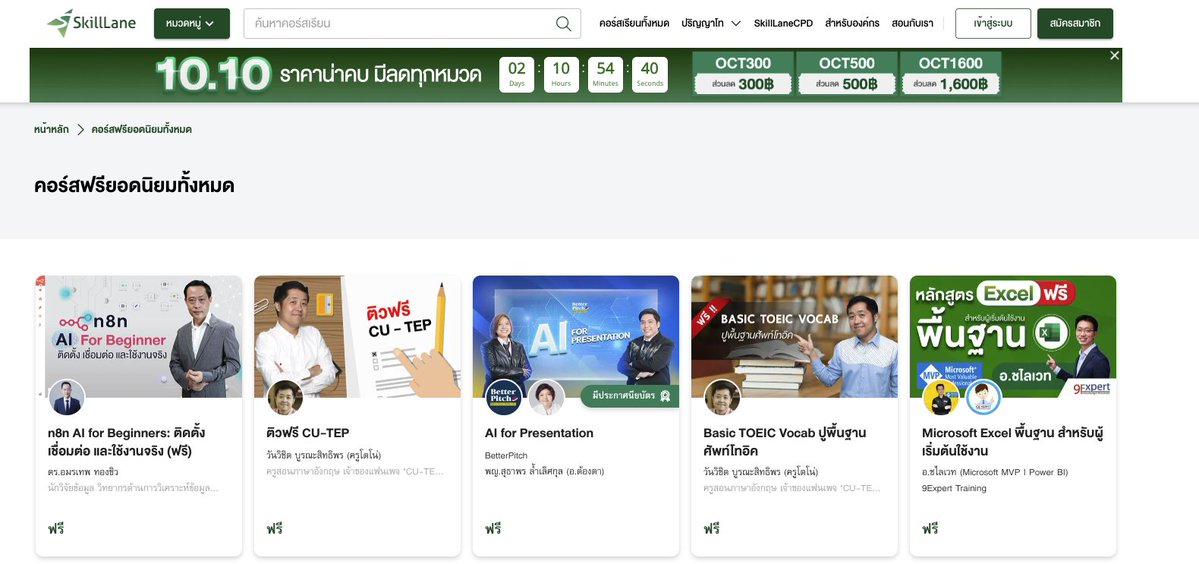The image size is (1199, 564).
Task: Open the Excel พื้นฐาน course thumbnail
Action: pos(1012,336)
